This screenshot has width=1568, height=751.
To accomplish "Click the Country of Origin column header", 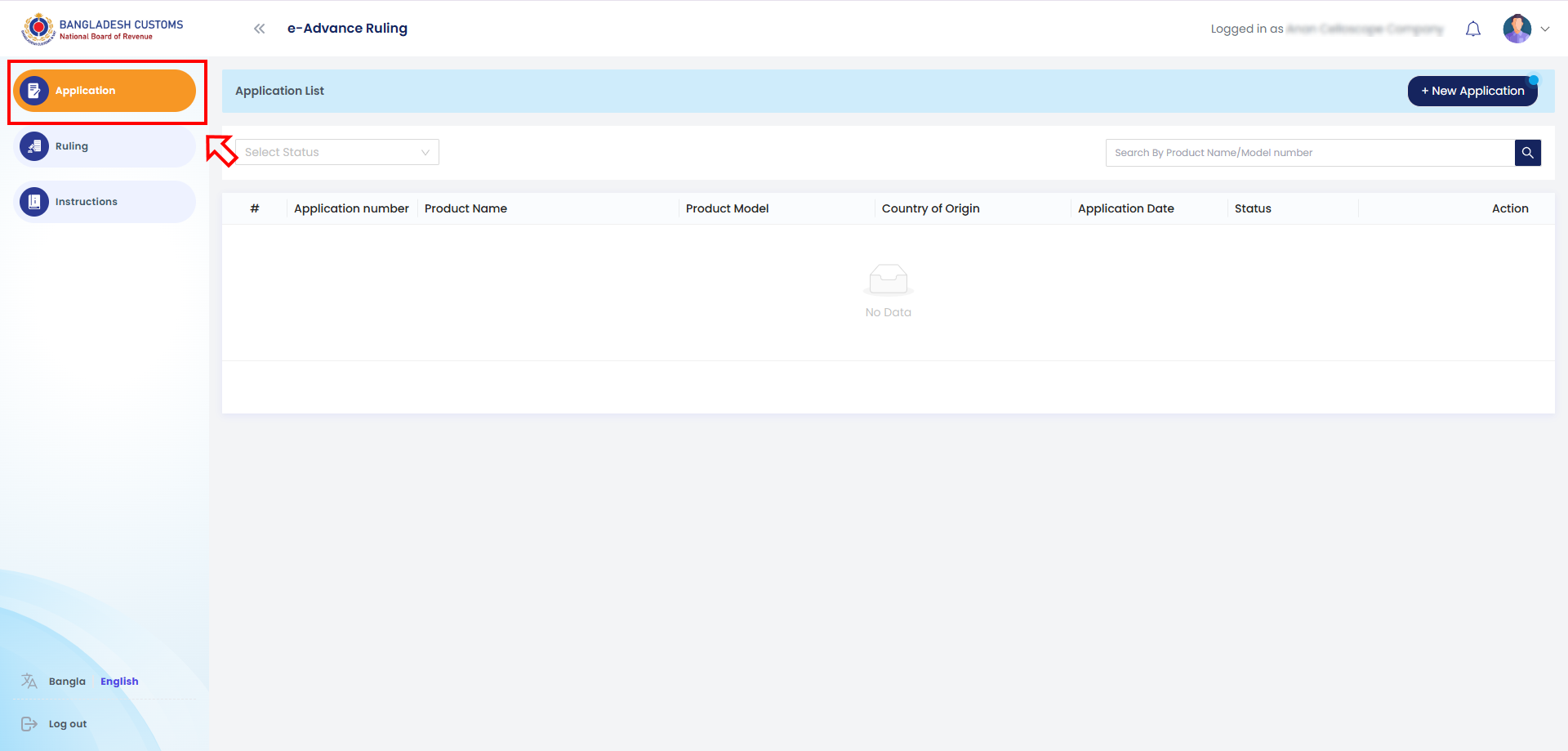I will pyautogui.click(x=931, y=208).
